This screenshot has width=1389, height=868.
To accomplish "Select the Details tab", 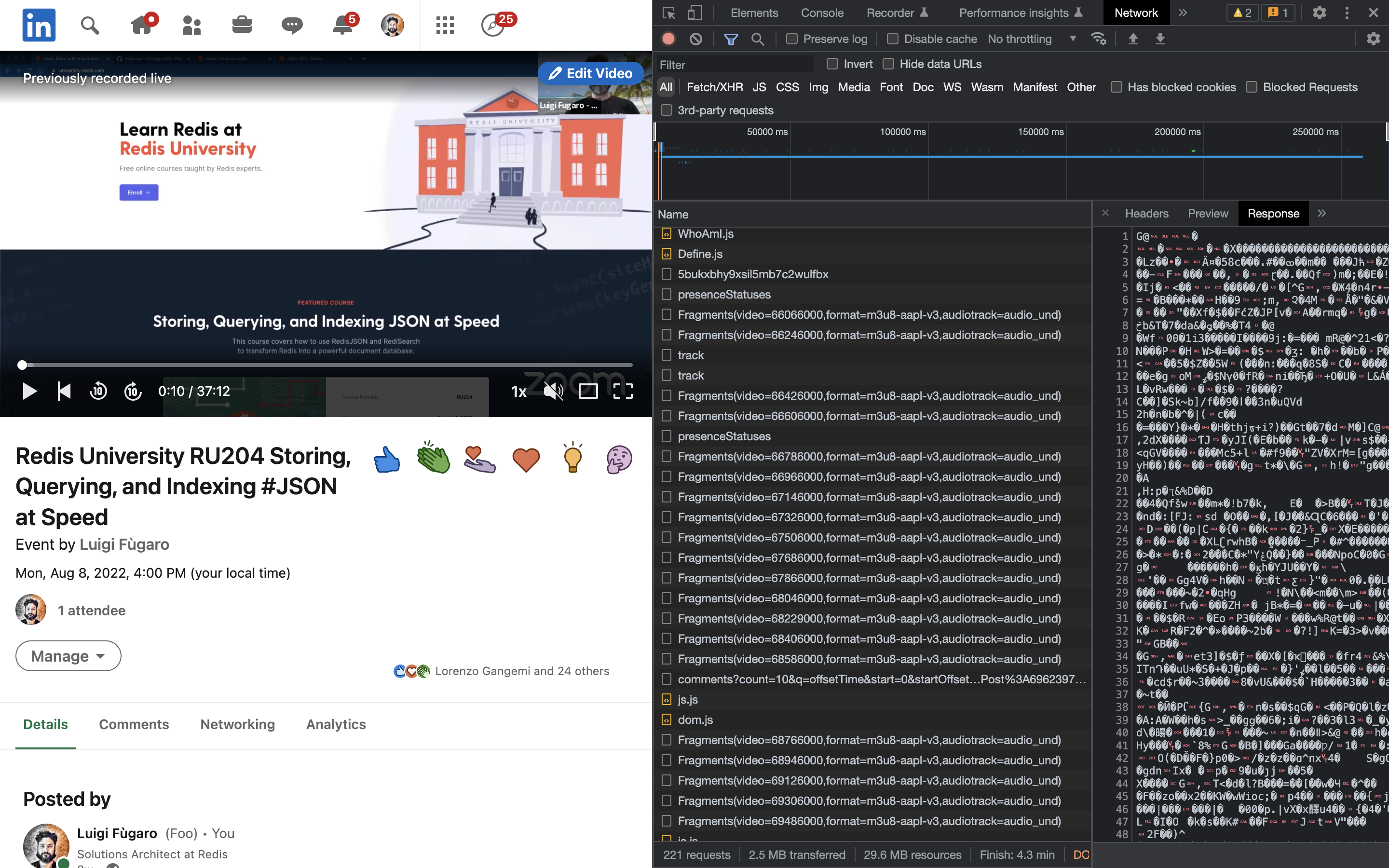I will [45, 724].
